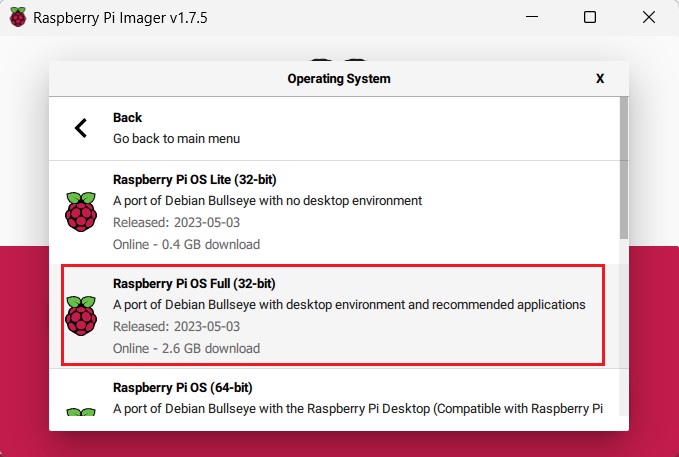Click the 'Online - 2.6 GB download' text
This screenshot has width=679, height=457.
186,348
